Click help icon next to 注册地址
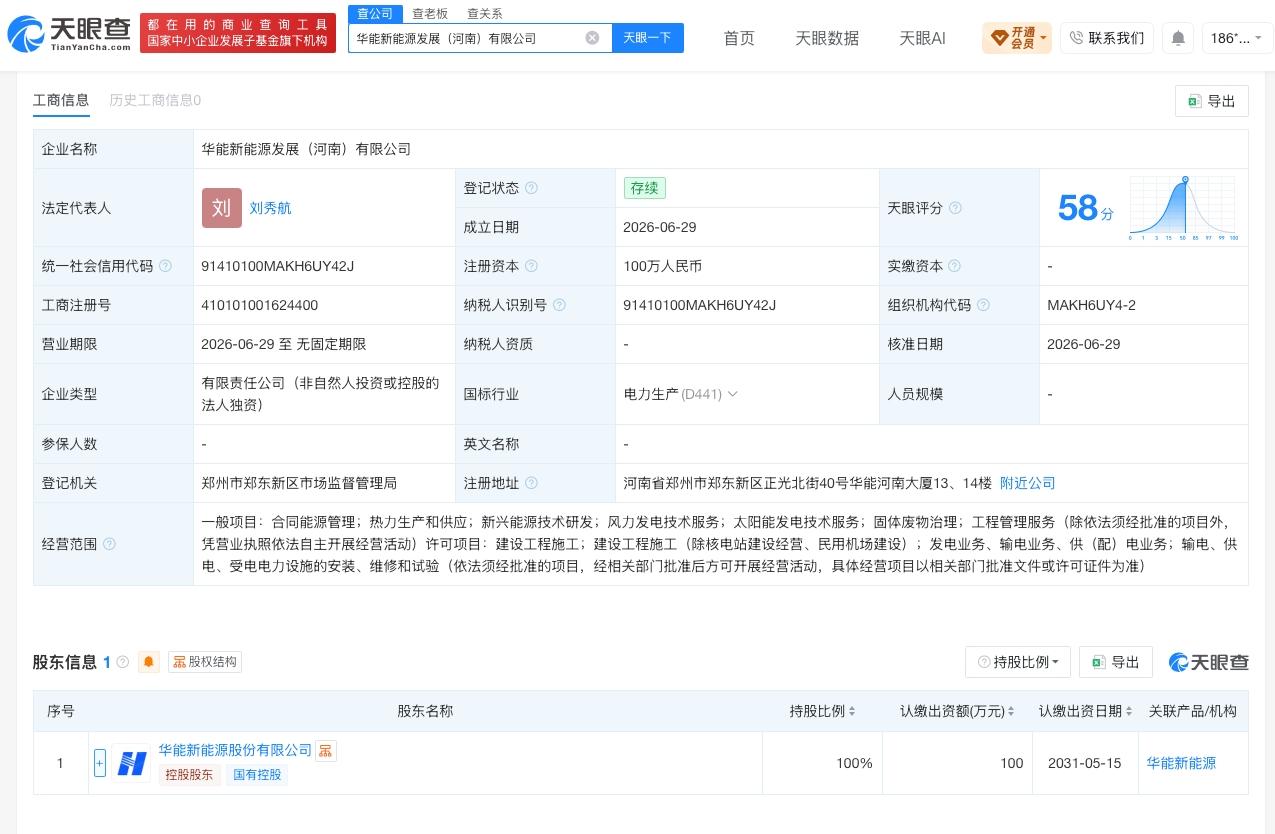This screenshot has height=834, width=1275. (x=531, y=483)
